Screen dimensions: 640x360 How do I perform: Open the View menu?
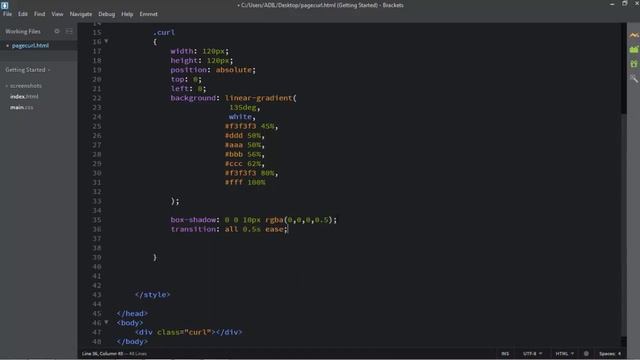pos(57,14)
